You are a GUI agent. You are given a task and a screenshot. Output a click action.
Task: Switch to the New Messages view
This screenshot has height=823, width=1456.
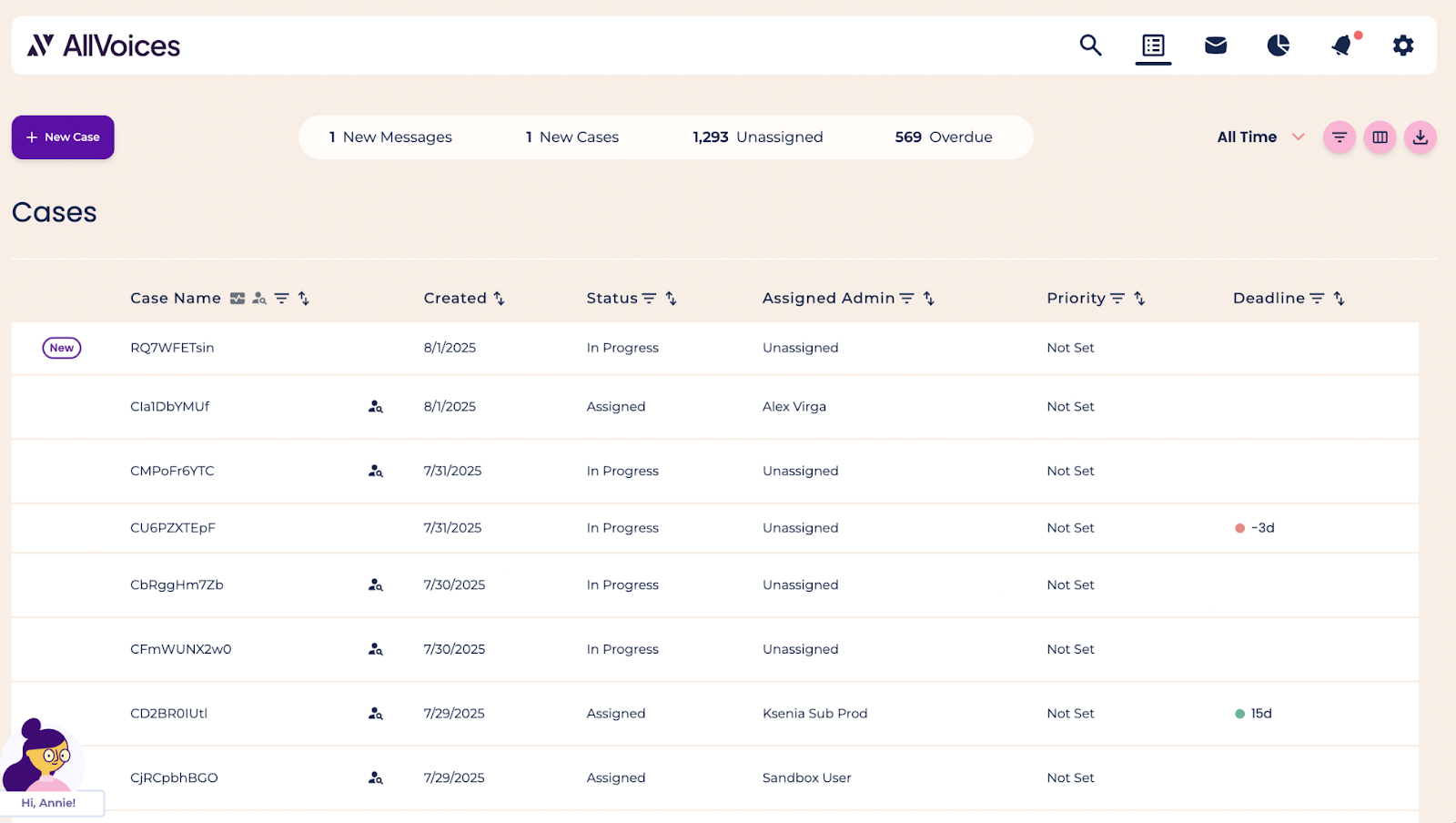389,137
